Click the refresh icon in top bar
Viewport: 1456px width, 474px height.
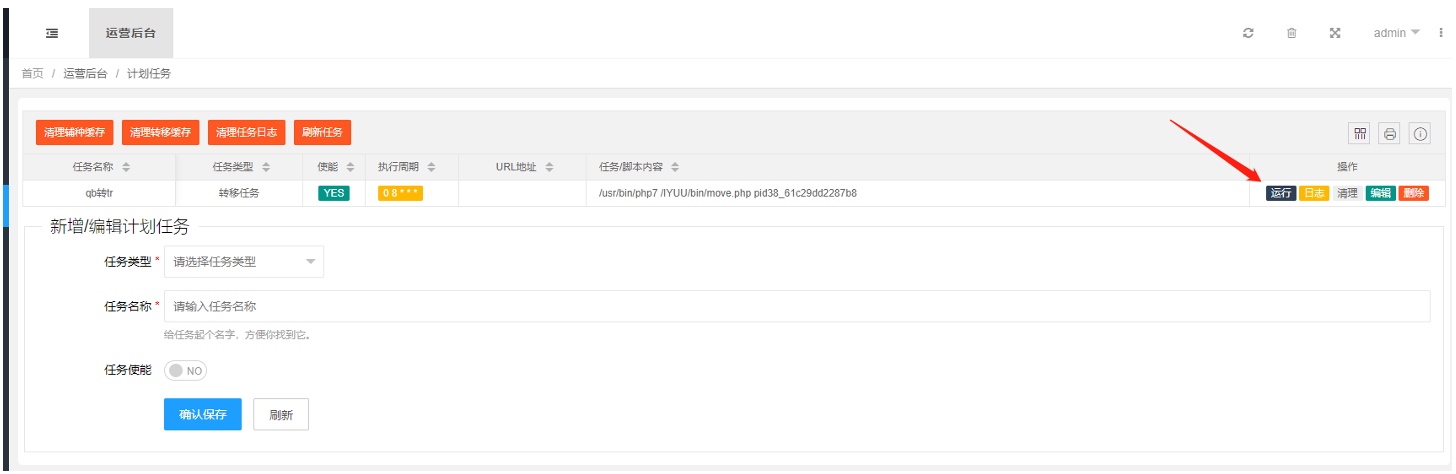(x=1248, y=33)
